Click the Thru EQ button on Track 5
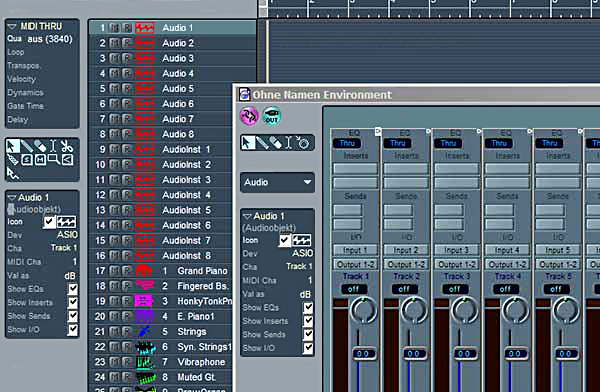The height and width of the screenshot is (392, 600). point(549,143)
